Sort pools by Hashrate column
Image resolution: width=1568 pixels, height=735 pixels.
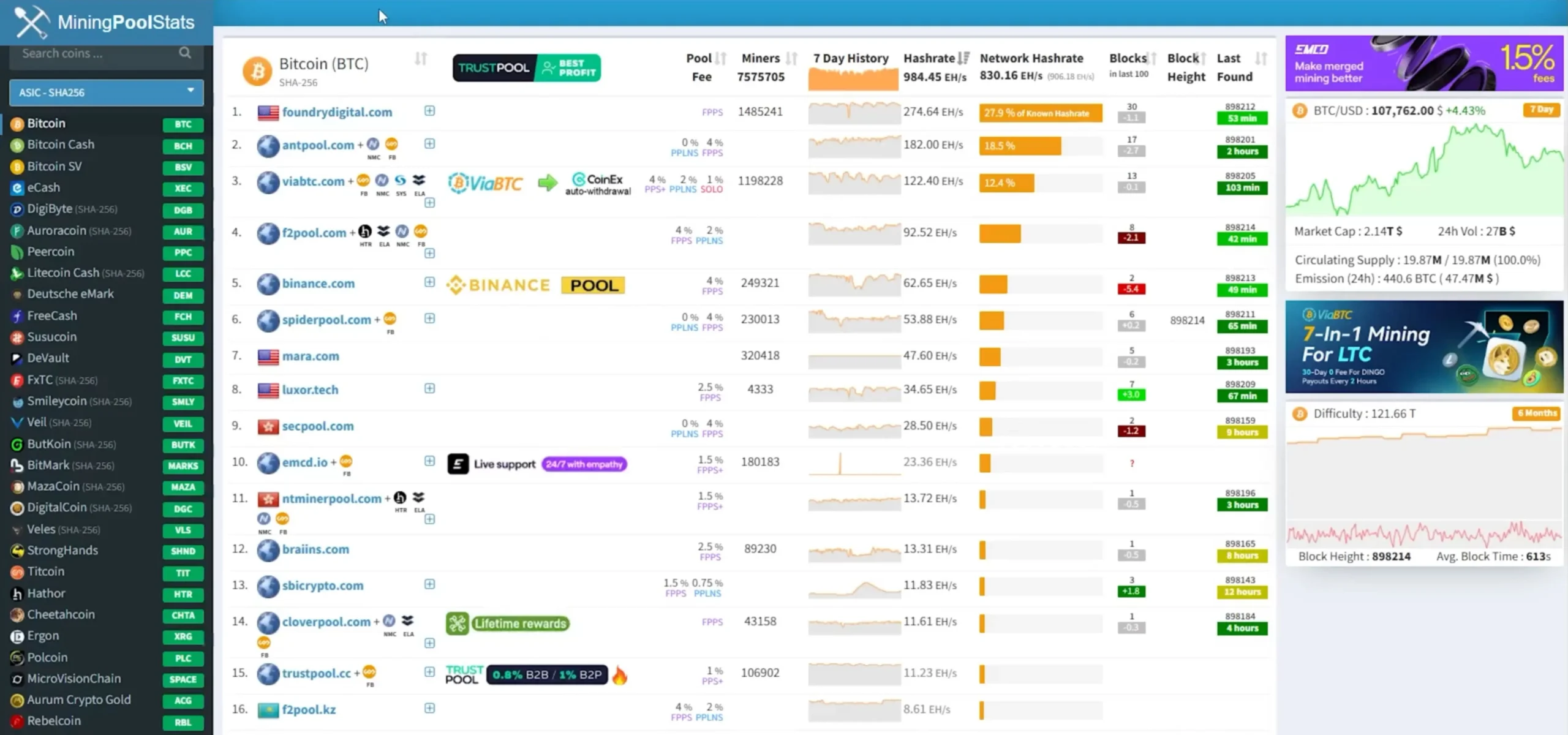tap(963, 59)
